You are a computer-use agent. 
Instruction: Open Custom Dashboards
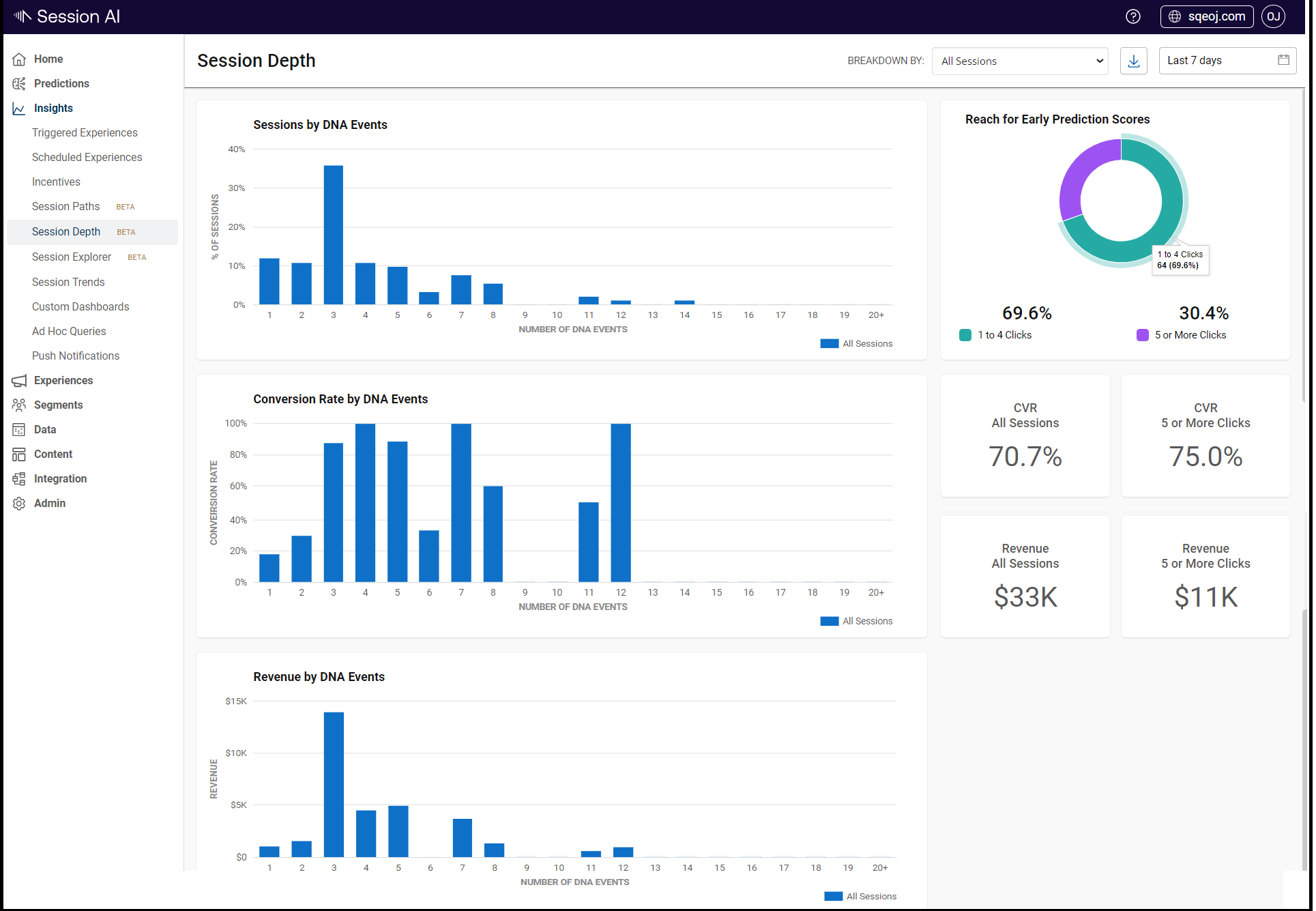tap(81, 307)
